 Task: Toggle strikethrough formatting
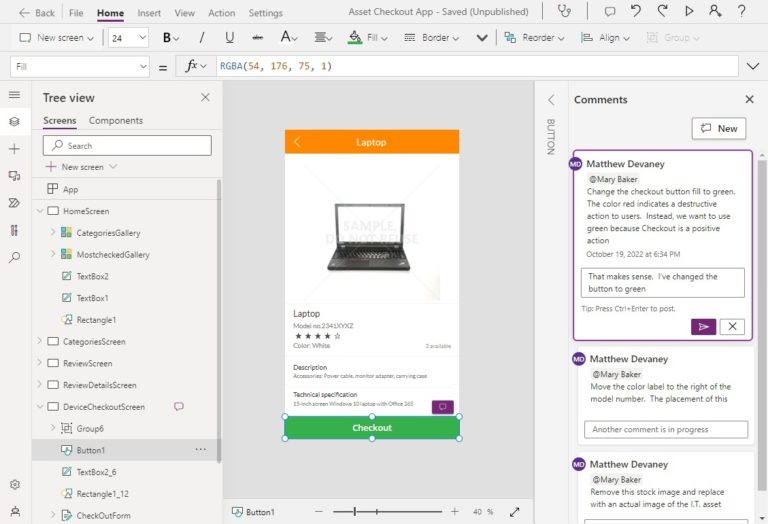click(258, 38)
